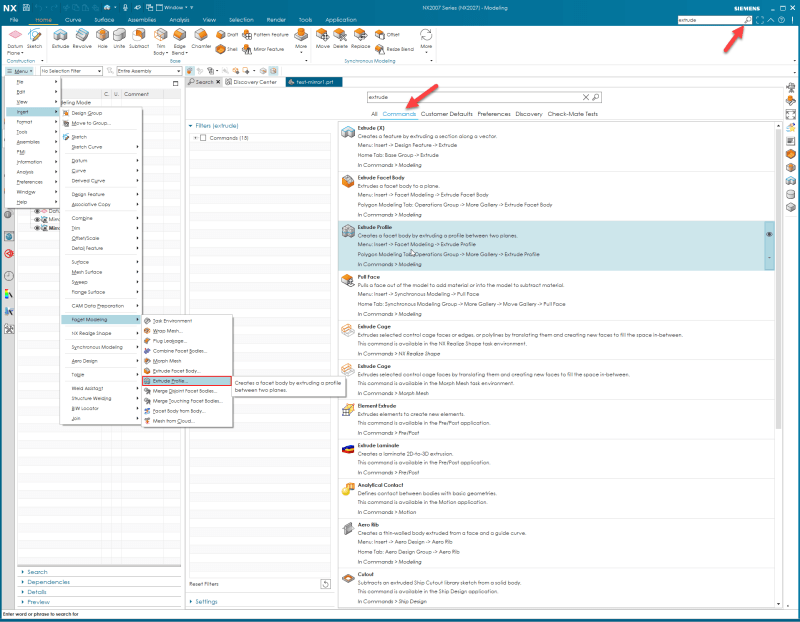
Task: Click the Hole feature icon
Action: pyautogui.click(x=103, y=38)
